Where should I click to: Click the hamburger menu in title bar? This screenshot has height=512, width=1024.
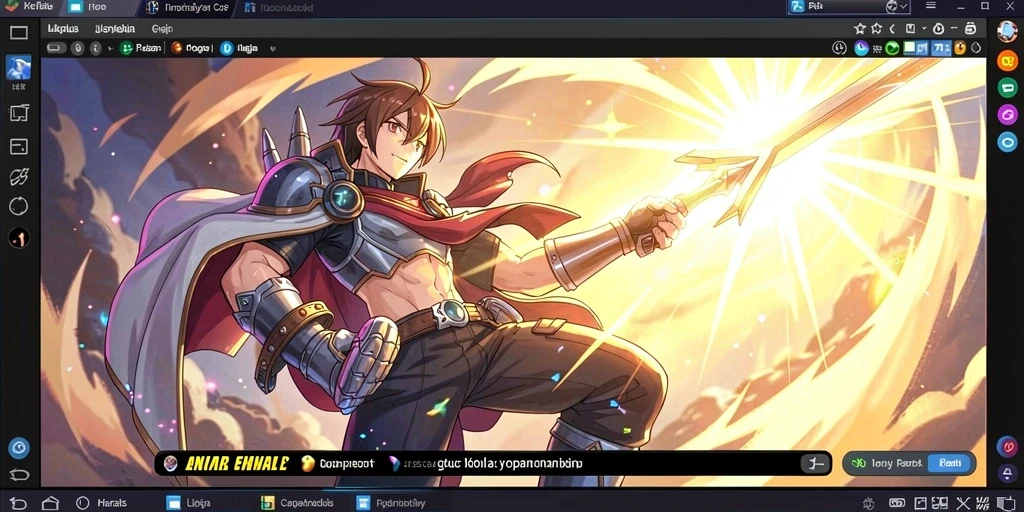pyautogui.click(x=931, y=7)
